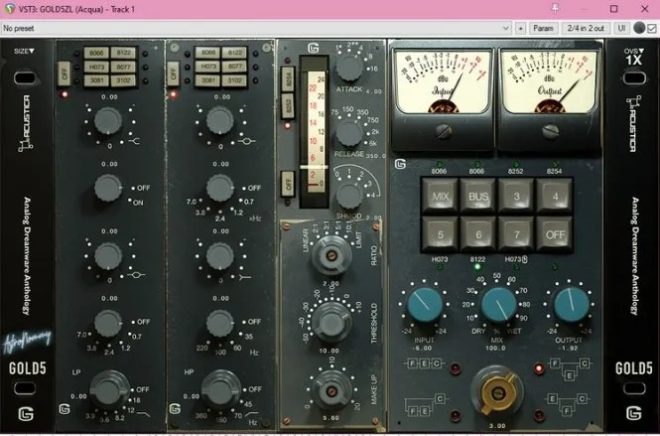Click the Param button
This screenshot has width=660, height=436.
tap(543, 28)
